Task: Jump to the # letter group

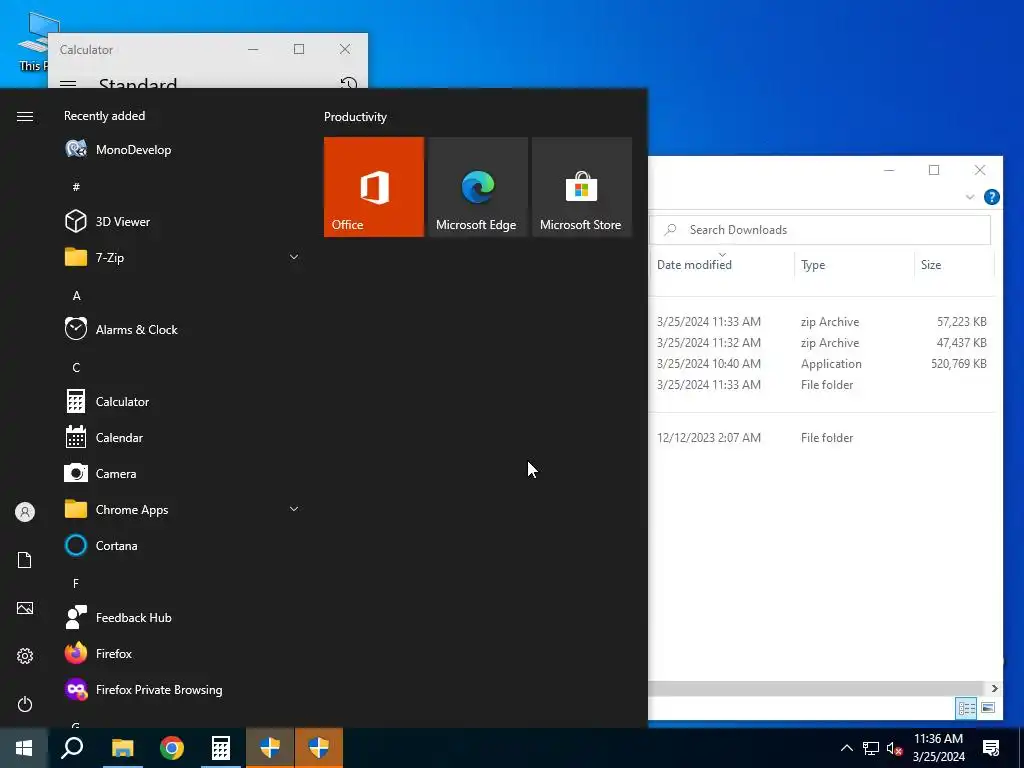Action: click(76, 187)
